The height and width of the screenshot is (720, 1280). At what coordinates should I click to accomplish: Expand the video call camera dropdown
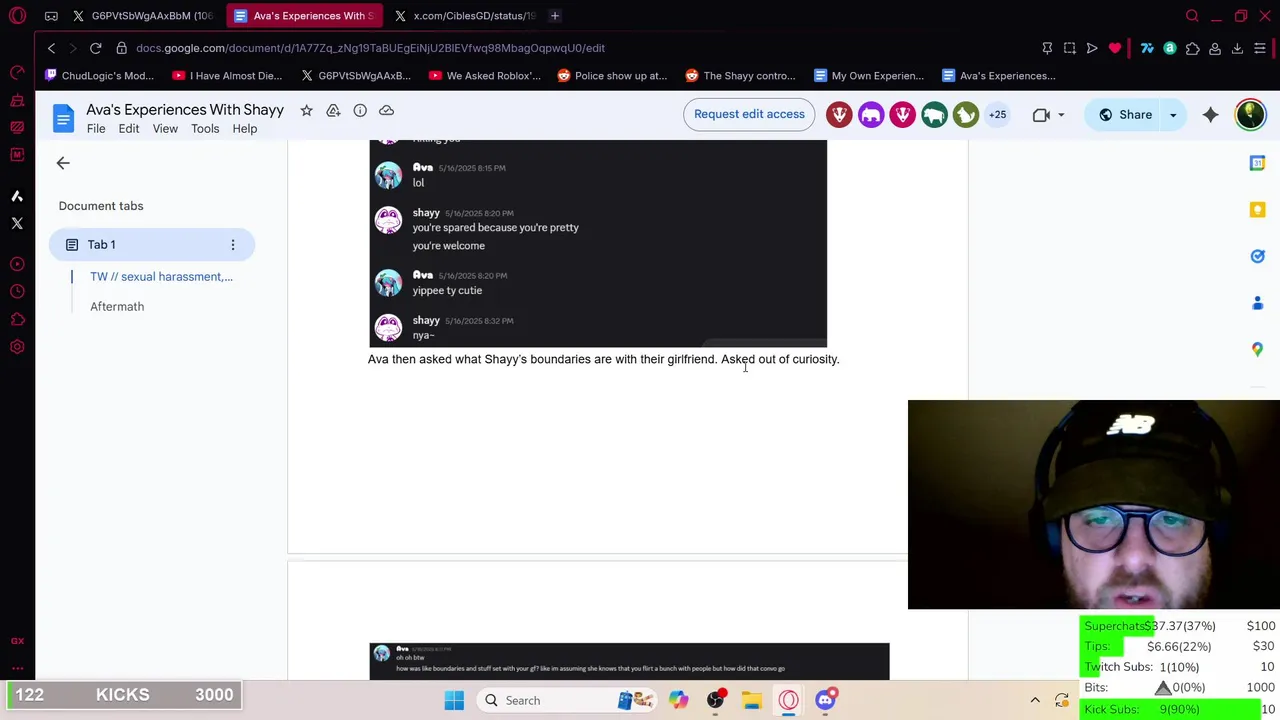[1060, 115]
